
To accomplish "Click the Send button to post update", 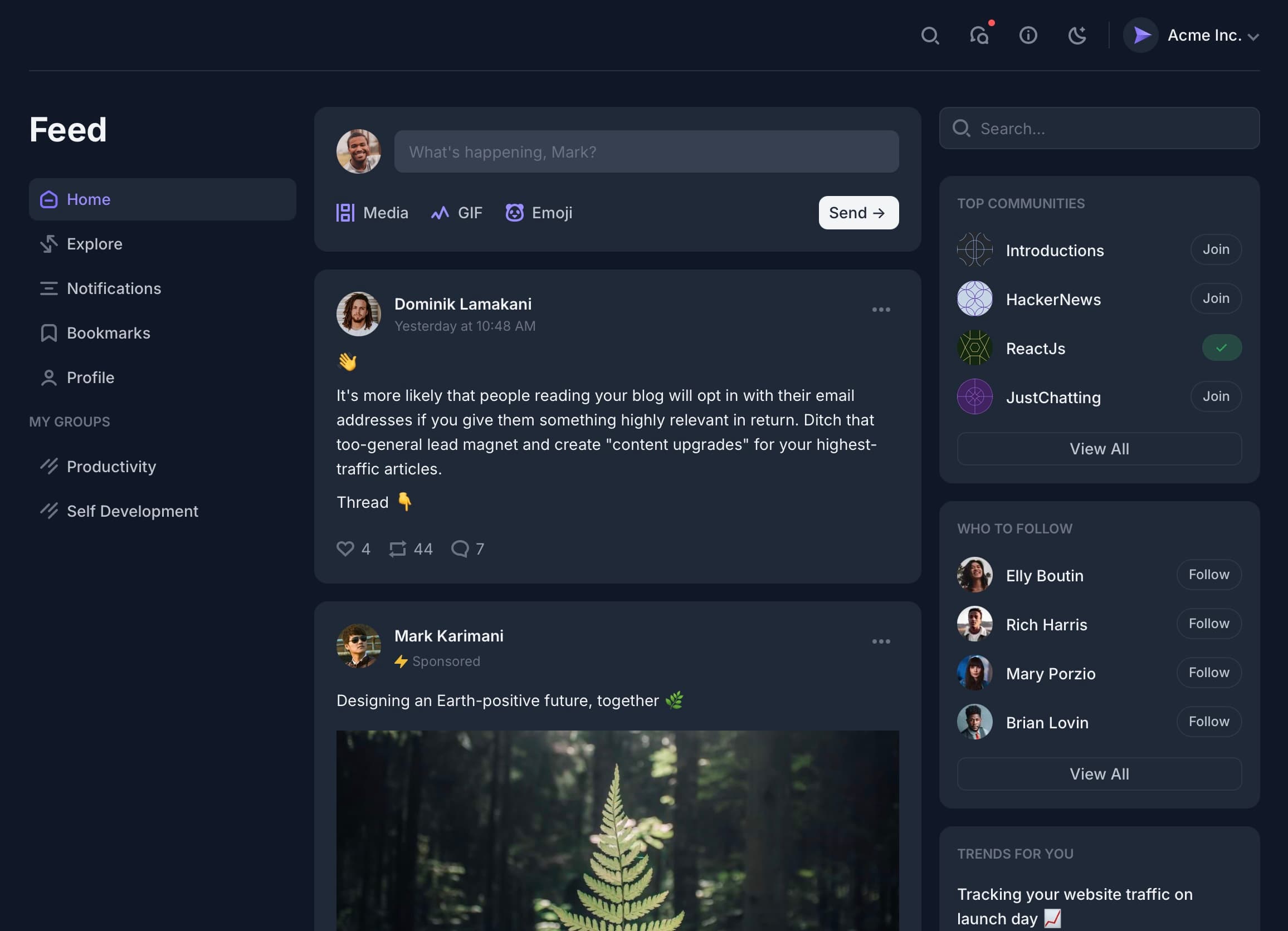I will point(858,212).
